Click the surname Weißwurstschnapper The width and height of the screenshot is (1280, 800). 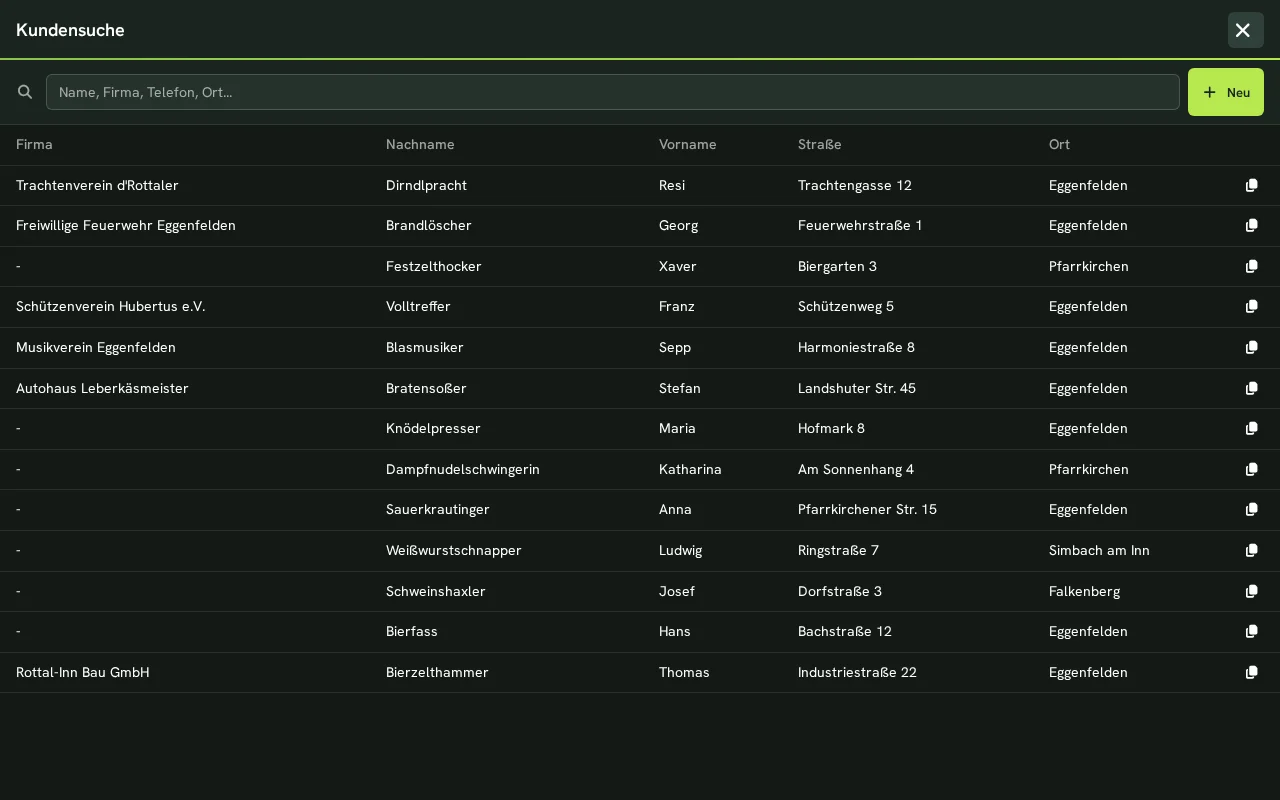454,550
